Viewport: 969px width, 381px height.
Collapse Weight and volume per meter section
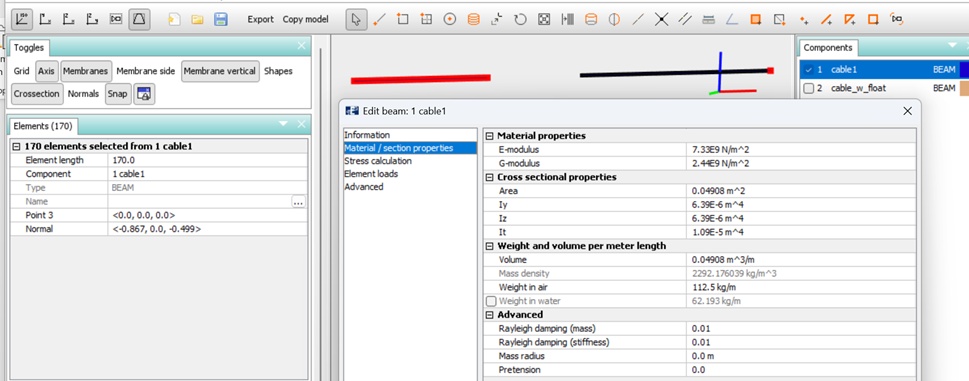[489, 246]
